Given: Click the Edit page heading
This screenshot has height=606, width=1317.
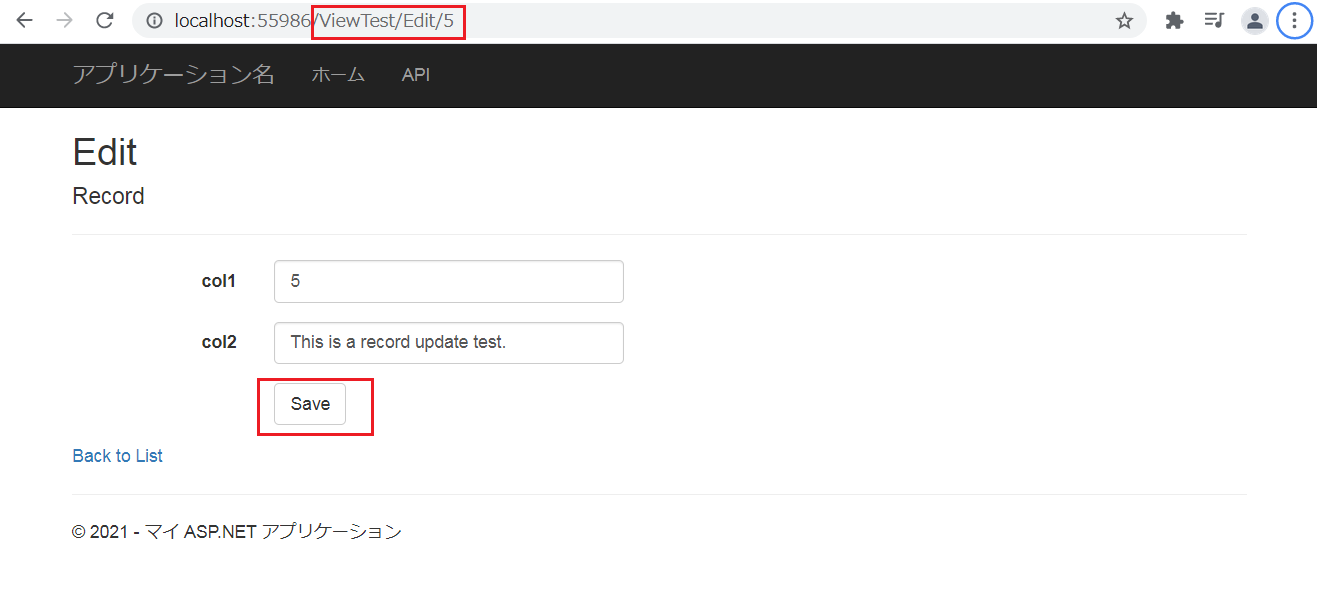Looking at the screenshot, I should [103, 152].
